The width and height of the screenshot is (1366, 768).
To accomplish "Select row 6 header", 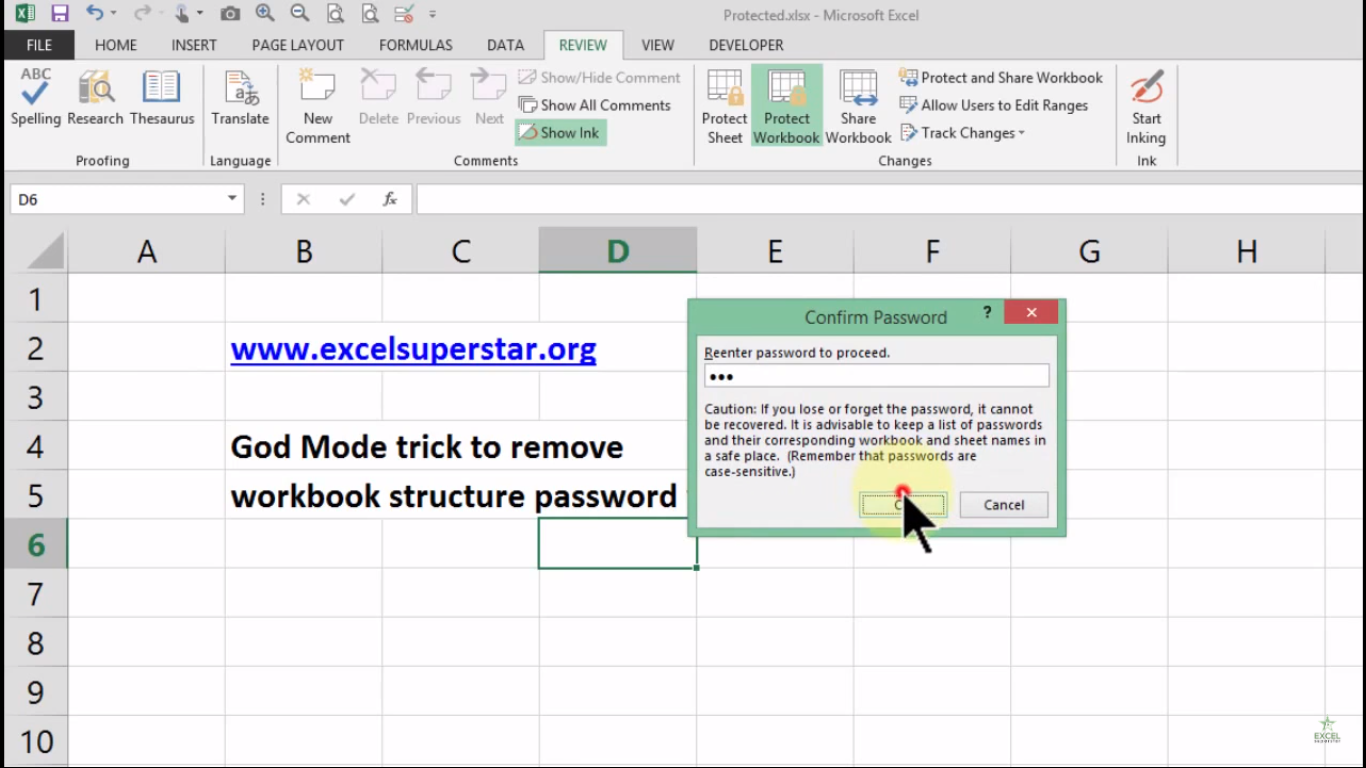I will [36, 545].
